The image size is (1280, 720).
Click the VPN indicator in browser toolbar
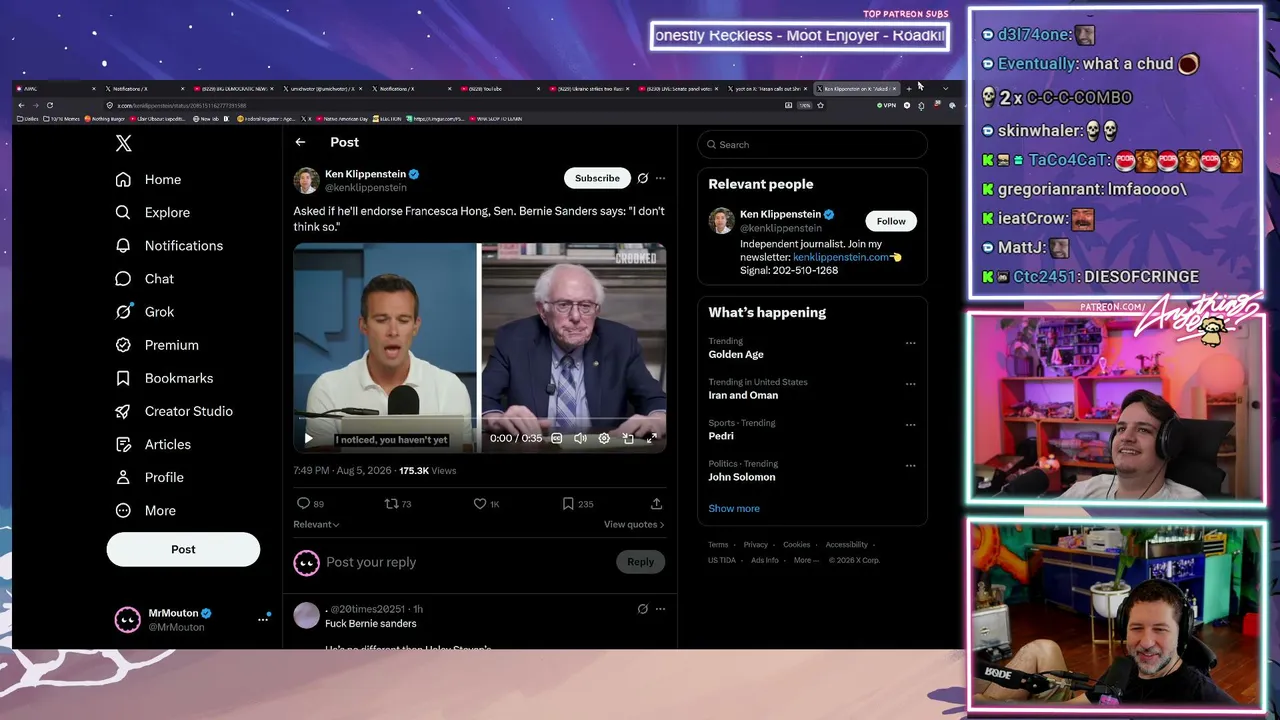[886, 105]
